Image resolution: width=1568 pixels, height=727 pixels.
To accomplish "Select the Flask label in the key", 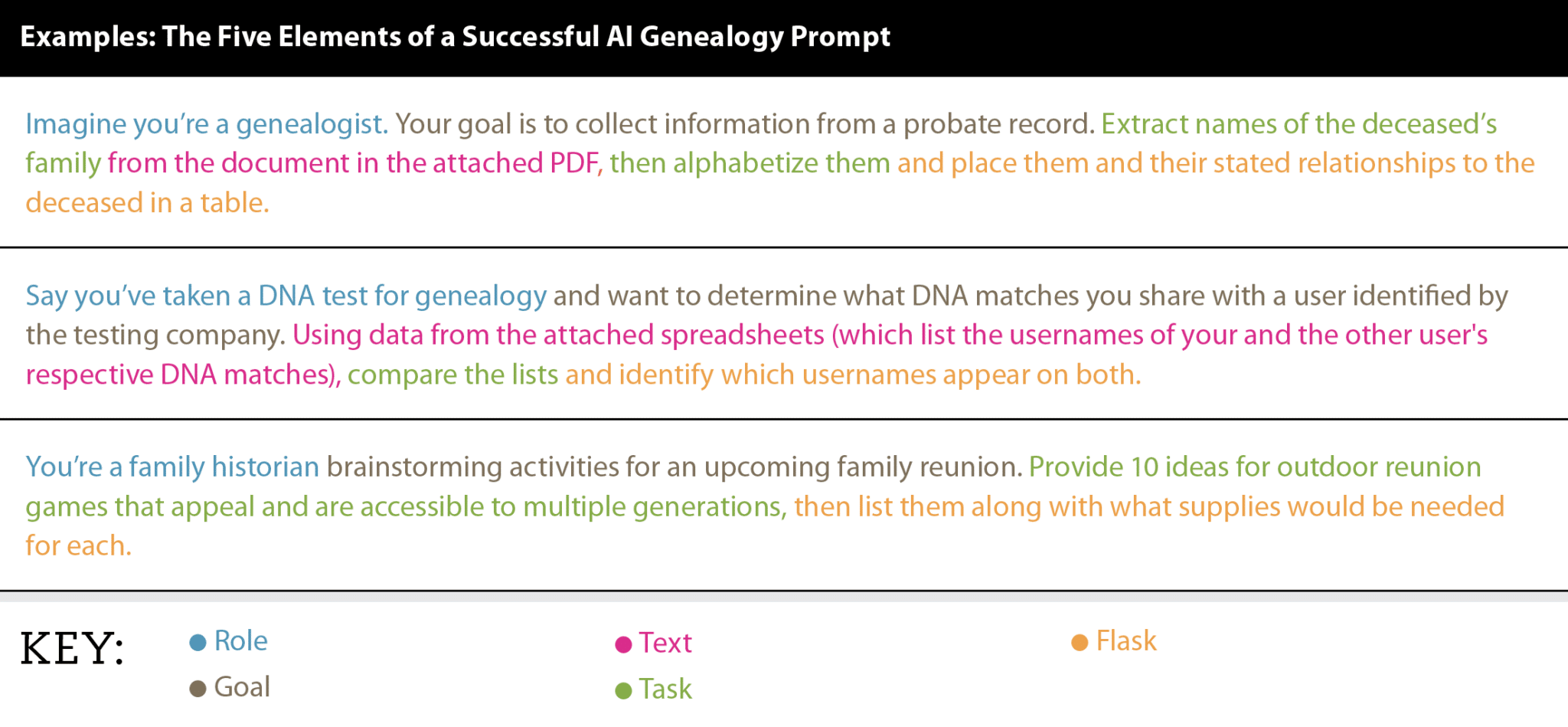I will [x=1125, y=641].
